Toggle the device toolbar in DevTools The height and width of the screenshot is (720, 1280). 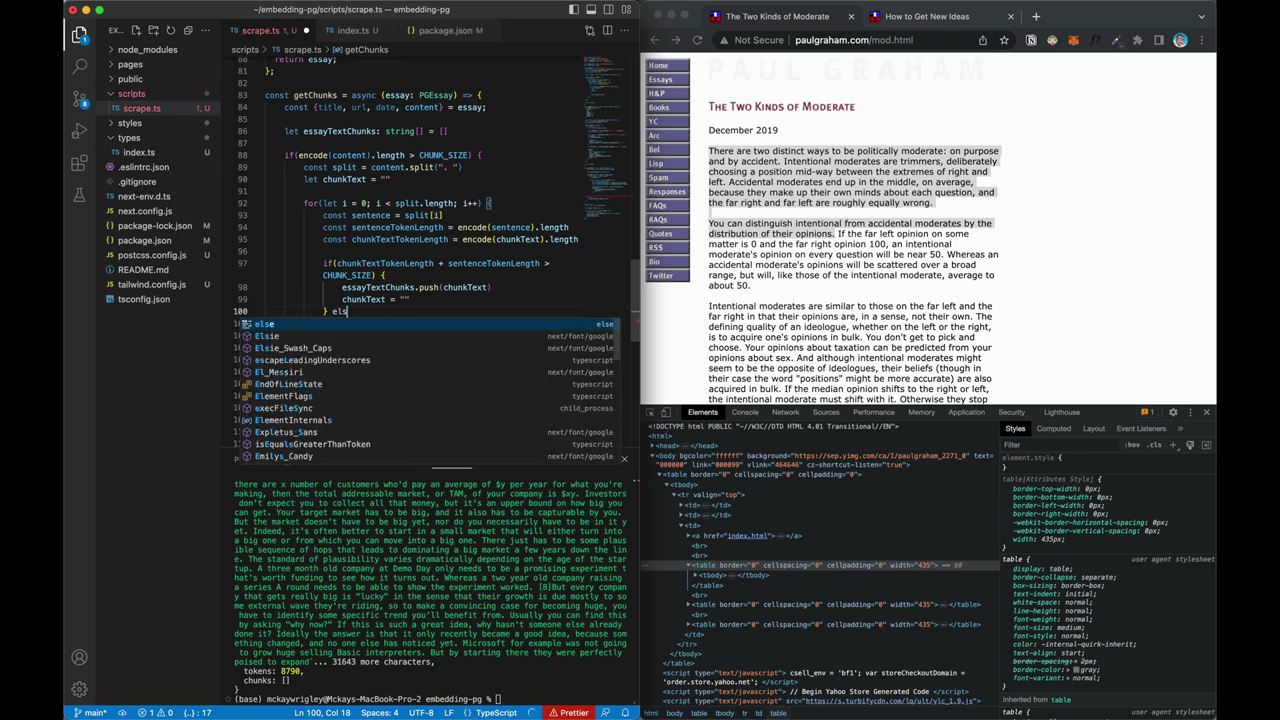pos(668,412)
